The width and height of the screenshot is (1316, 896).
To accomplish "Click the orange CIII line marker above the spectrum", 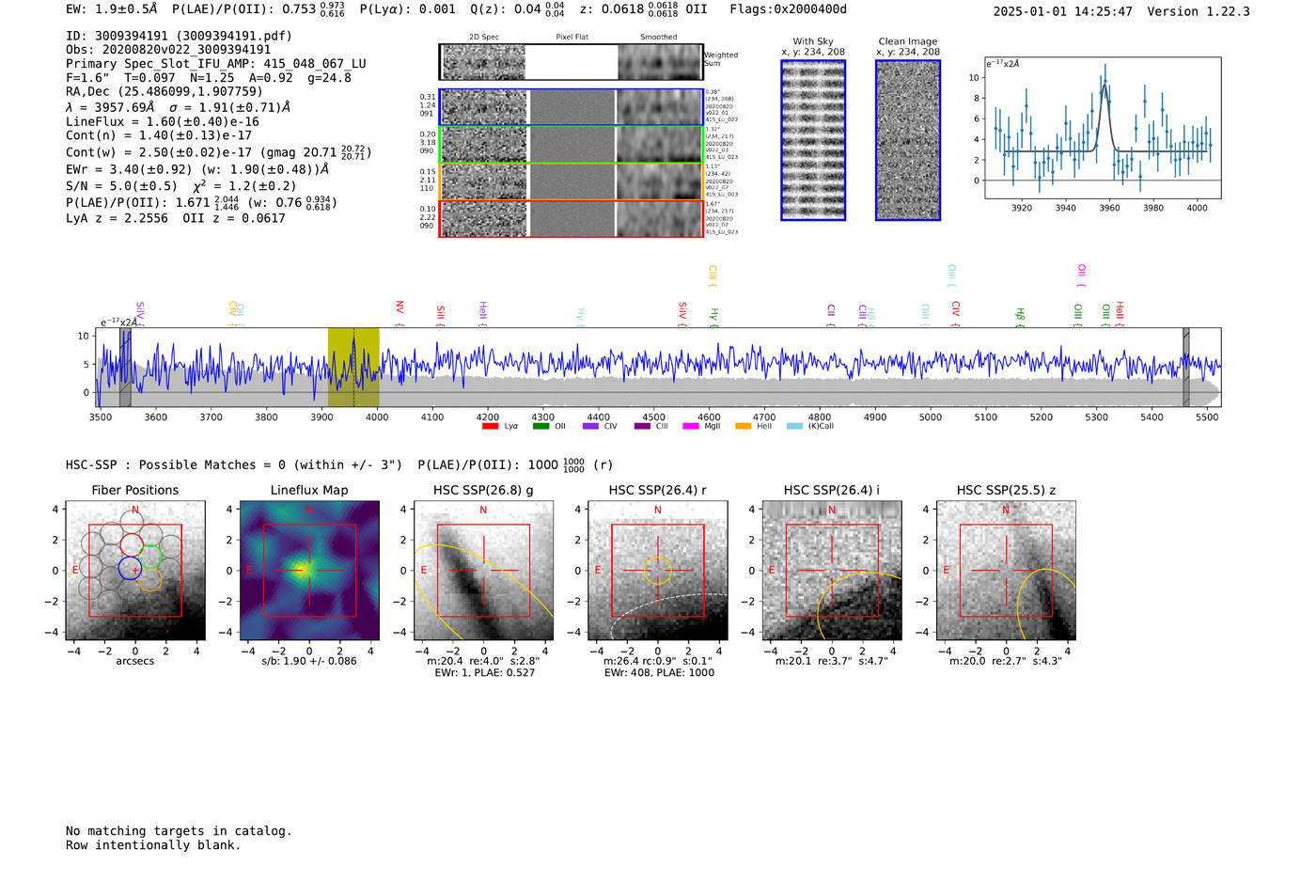I will [712, 276].
